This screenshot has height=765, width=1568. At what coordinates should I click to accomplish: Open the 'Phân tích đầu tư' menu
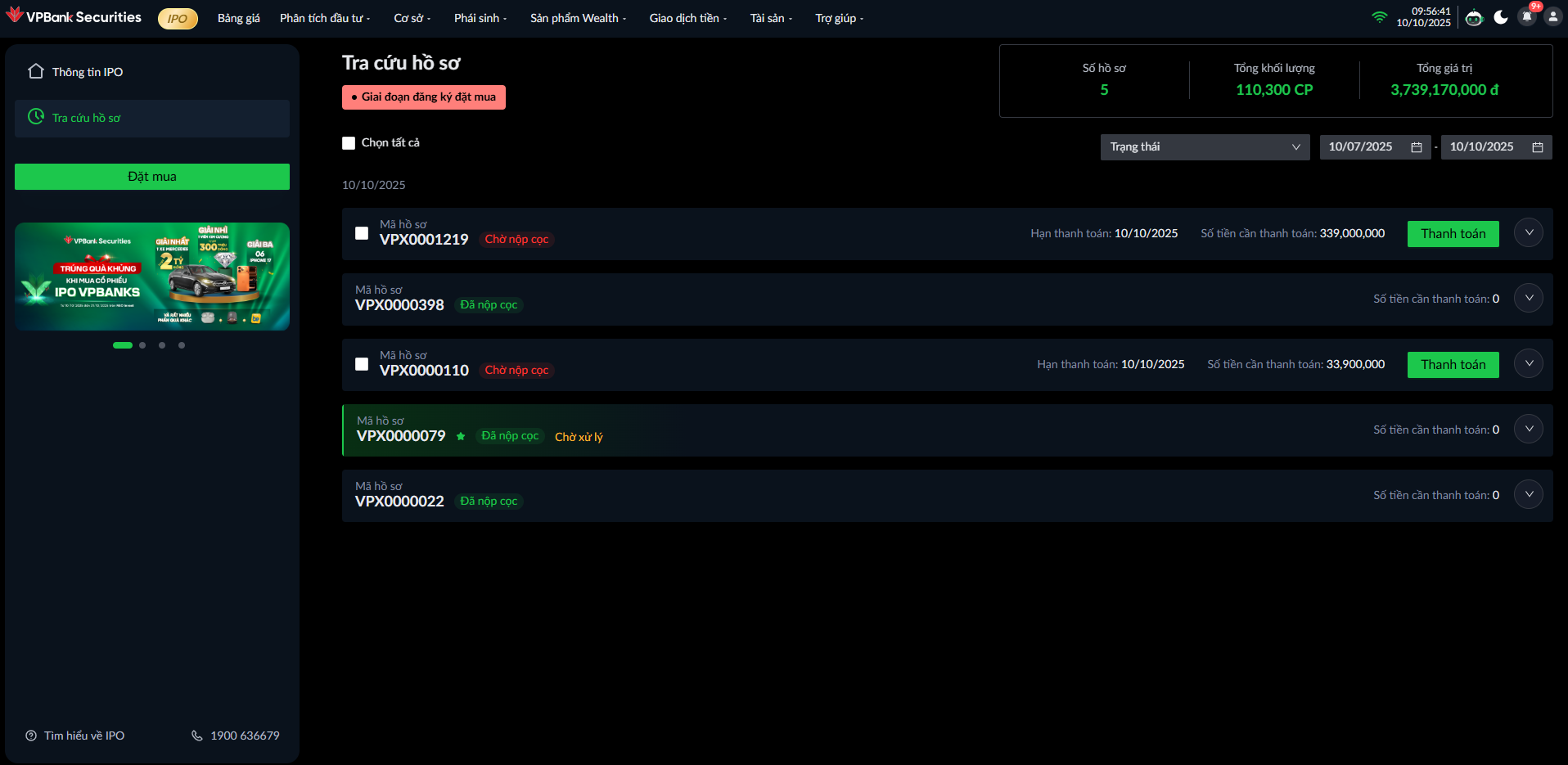(x=324, y=18)
